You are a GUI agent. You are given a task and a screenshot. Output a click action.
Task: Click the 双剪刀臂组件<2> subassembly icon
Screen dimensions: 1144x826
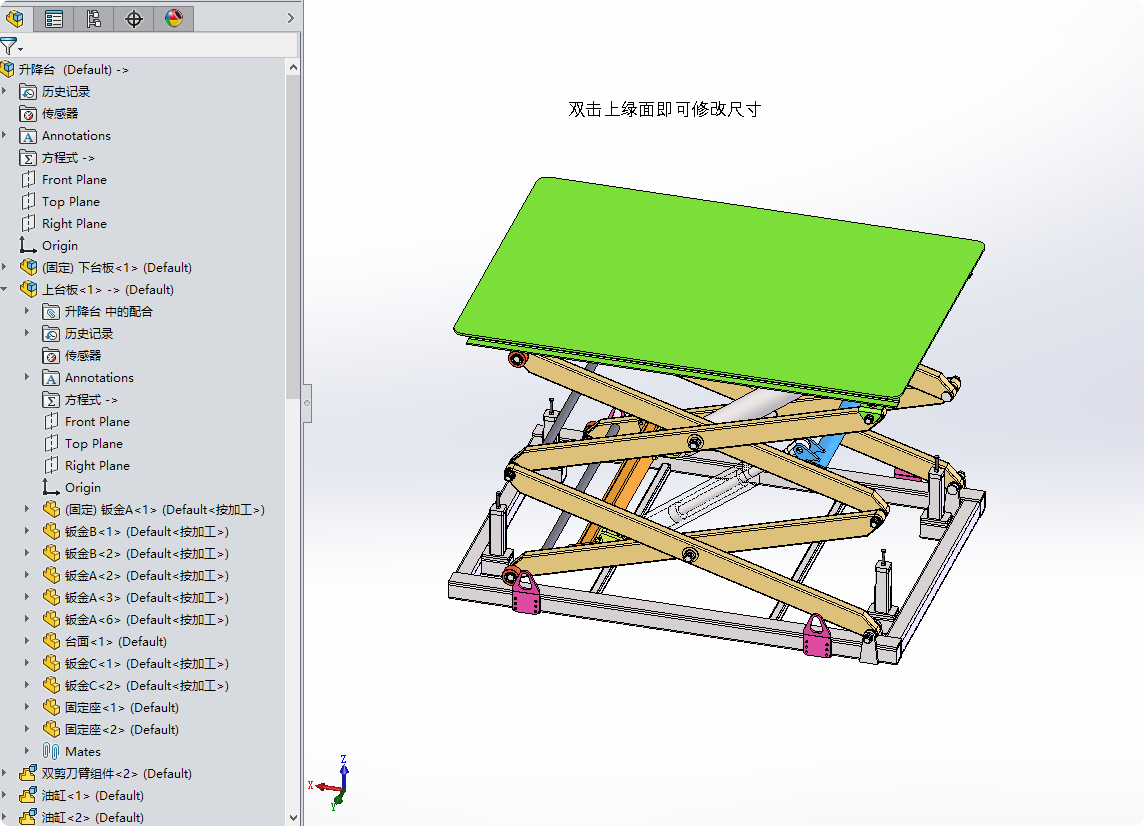coord(28,773)
